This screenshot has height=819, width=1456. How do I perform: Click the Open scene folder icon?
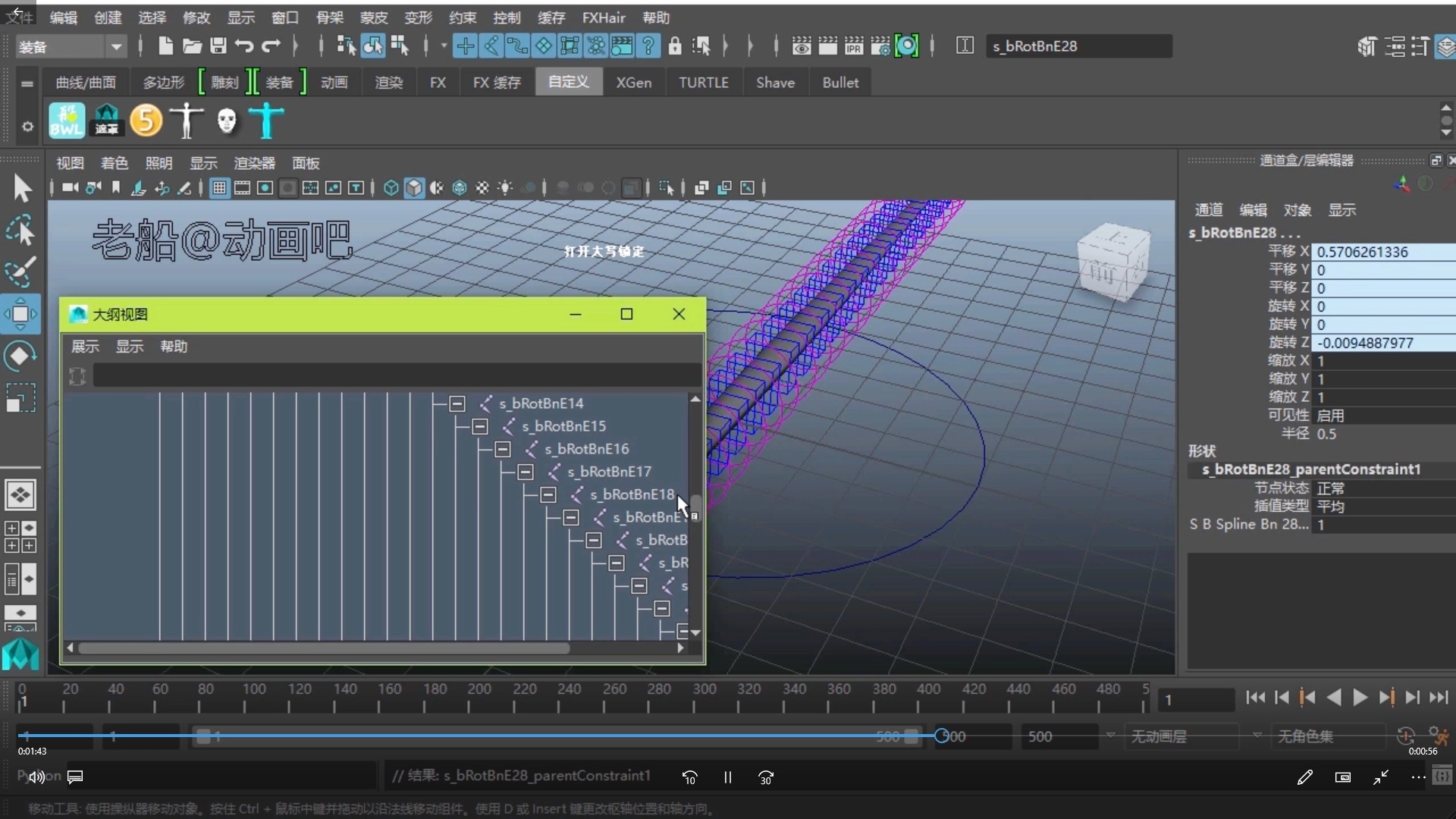(192, 46)
